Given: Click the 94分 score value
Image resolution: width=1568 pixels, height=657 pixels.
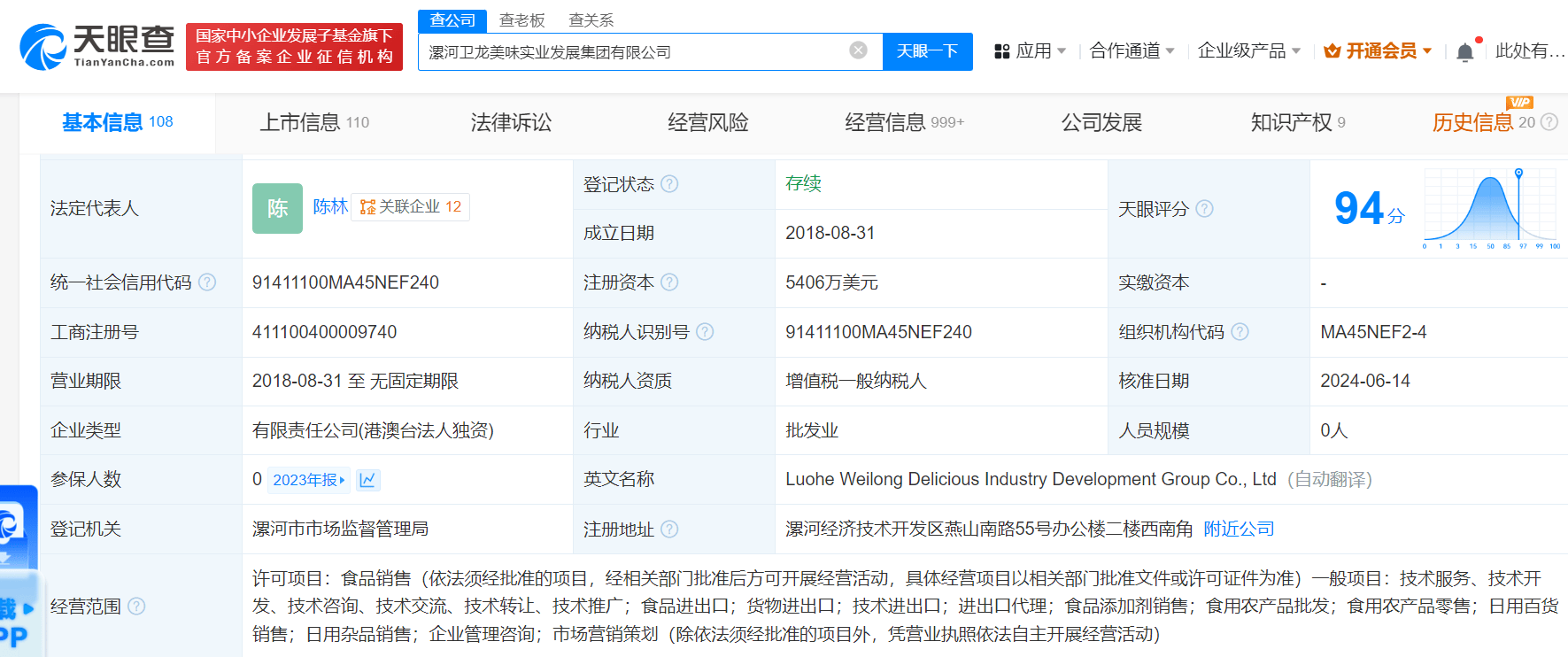Looking at the screenshot, I should tap(1369, 209).
